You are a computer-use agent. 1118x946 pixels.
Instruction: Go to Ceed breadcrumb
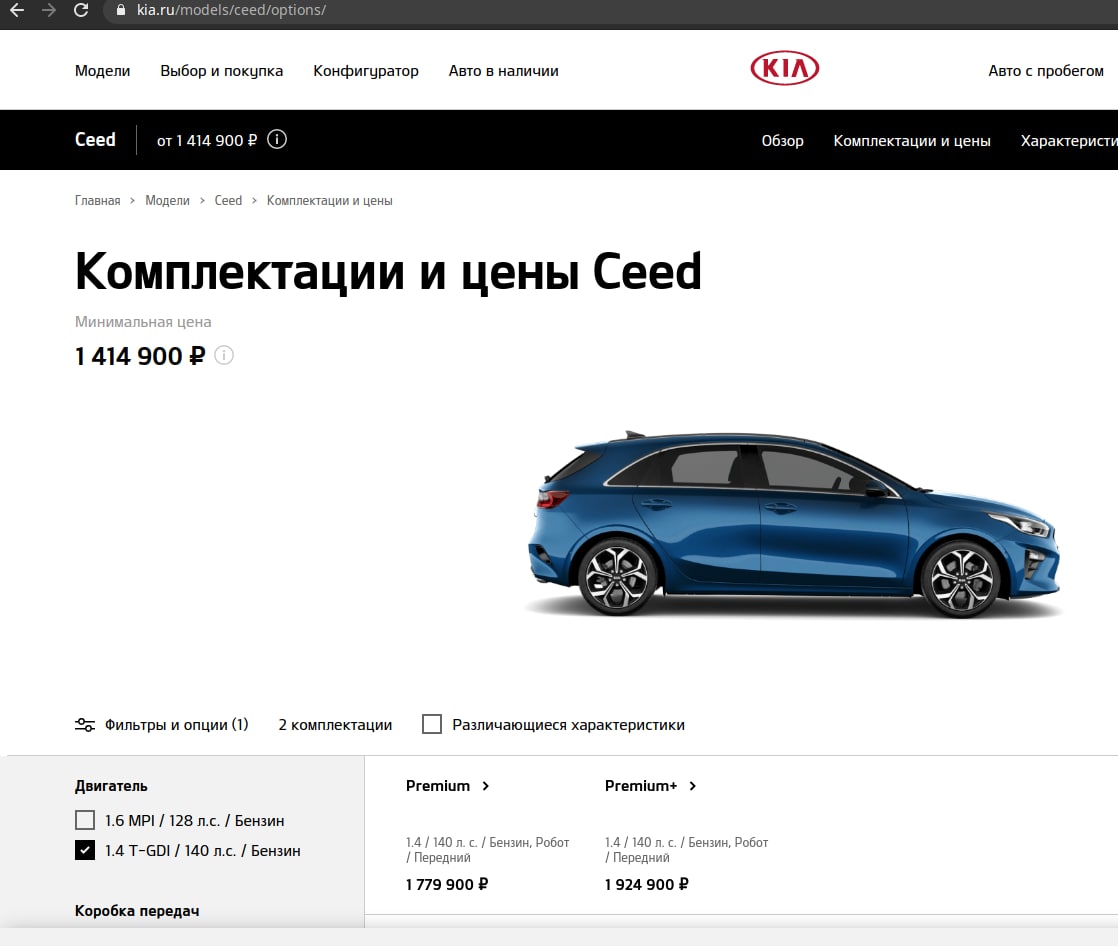coord(228,200)
